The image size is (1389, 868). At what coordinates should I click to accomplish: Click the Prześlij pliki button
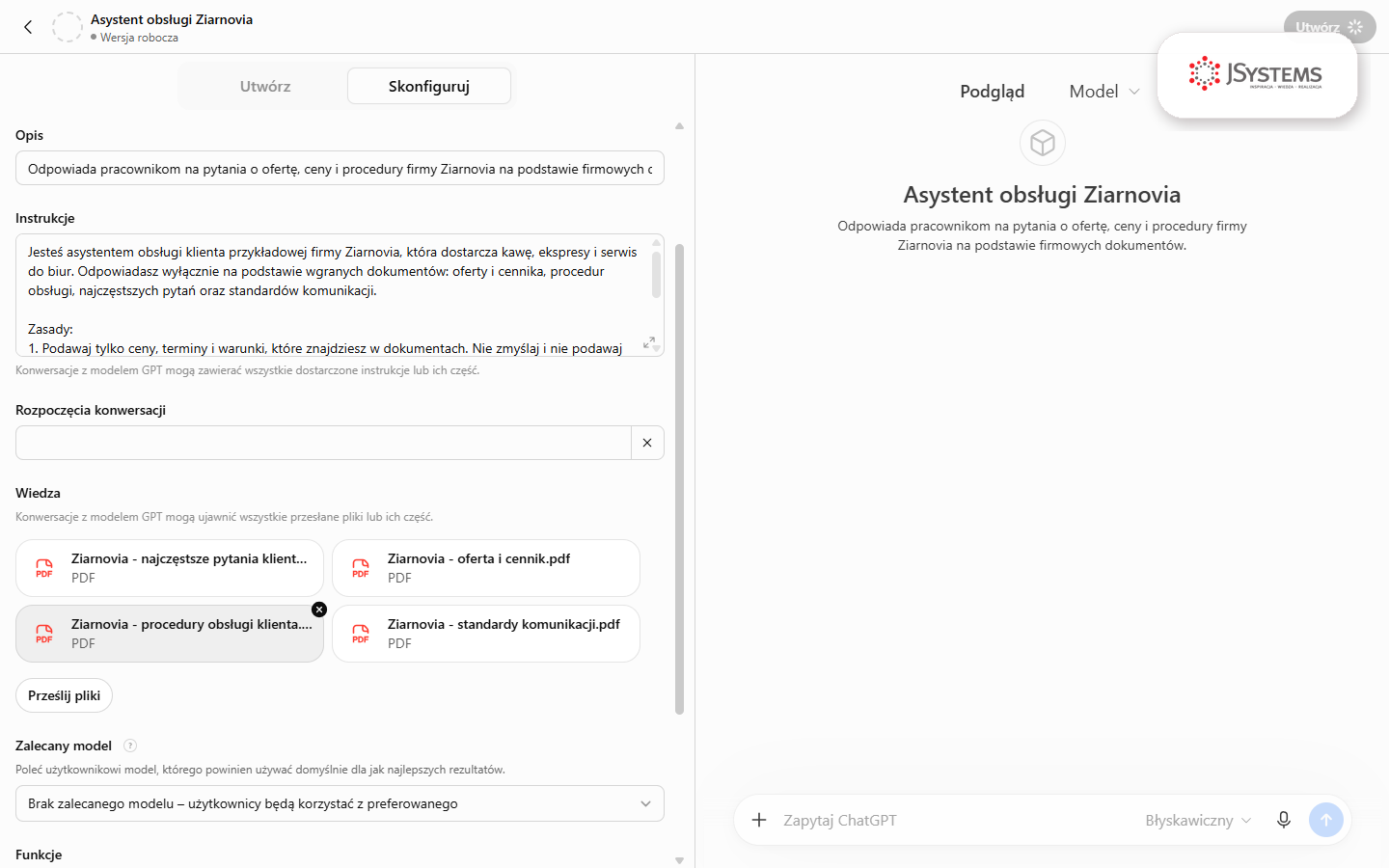point(65,695)
